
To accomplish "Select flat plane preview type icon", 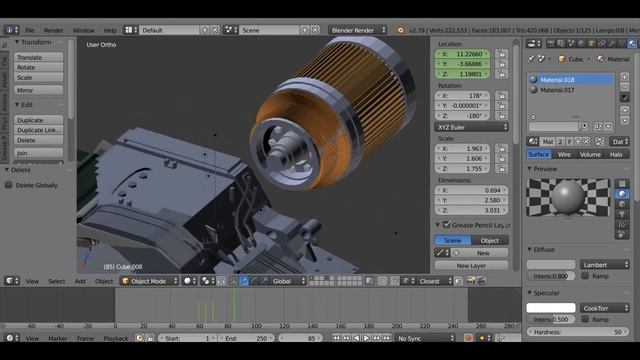I will [x=622, y=184].
